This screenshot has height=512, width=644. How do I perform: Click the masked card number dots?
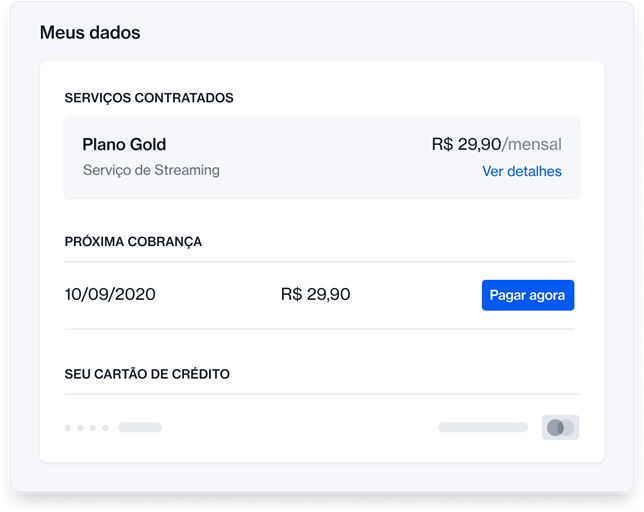[86, 428]
